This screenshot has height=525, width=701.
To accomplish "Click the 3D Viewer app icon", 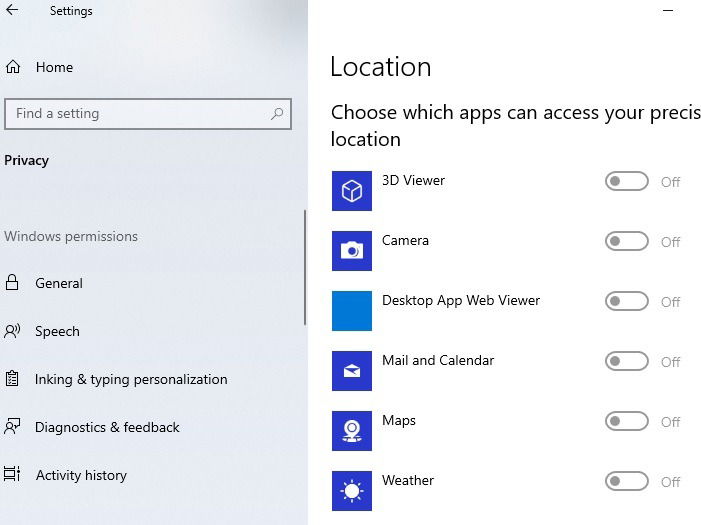I will tap(352, 191).
